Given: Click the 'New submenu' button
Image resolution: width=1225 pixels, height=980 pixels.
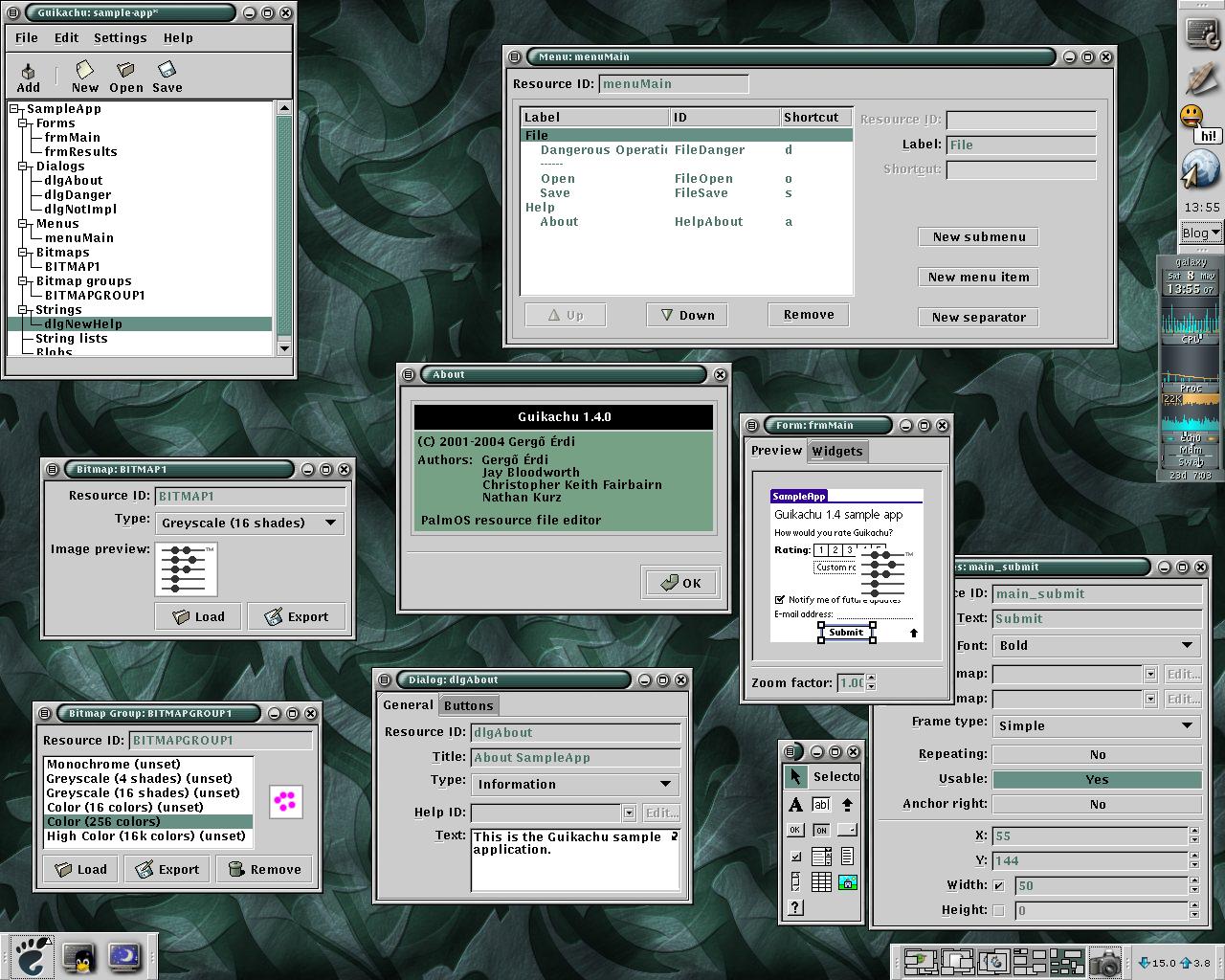Looking at the screenshot, I should 978,237.
